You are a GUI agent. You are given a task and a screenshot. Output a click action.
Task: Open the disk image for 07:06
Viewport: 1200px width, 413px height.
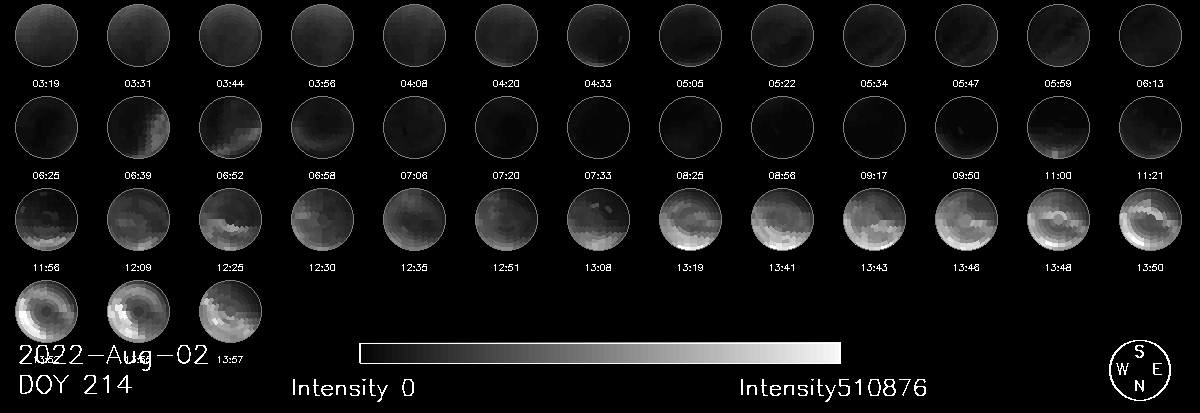pyautogui.click(x=414, y=127)
